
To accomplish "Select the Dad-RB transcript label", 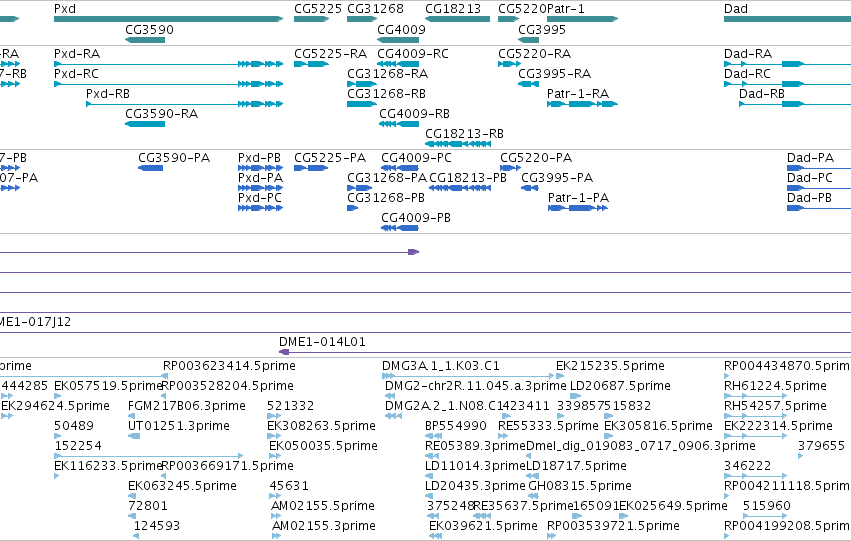I will pos(761,94).
